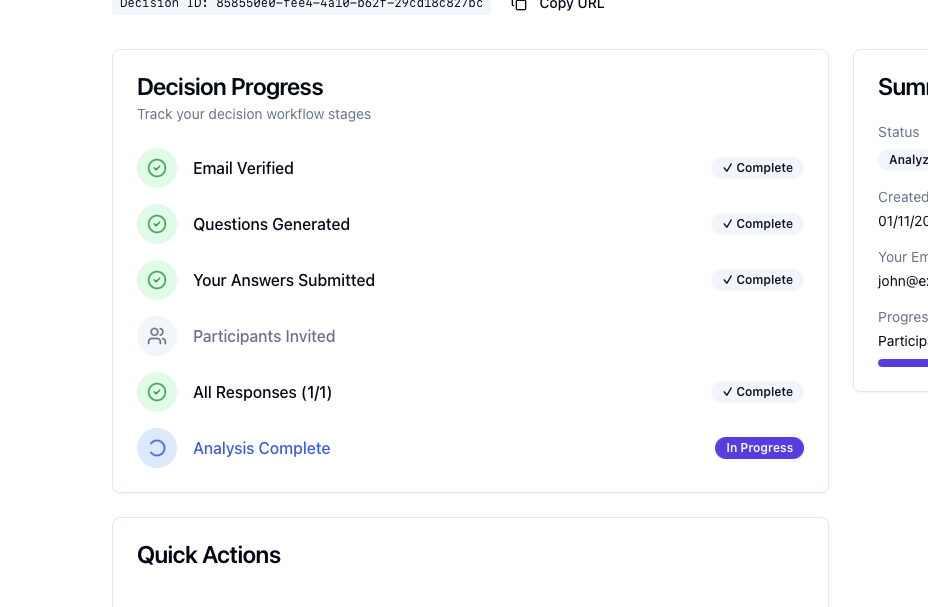Toggle the Complete badge for All Responses
This screenshot has width=928, height=607.
click(757, 392)
